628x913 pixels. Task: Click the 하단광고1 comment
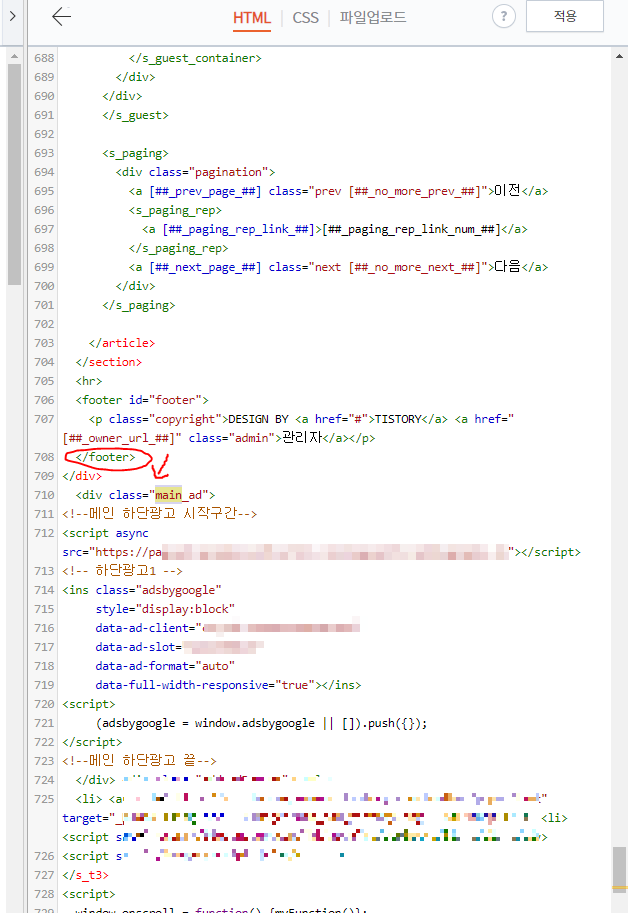[122, 571]
